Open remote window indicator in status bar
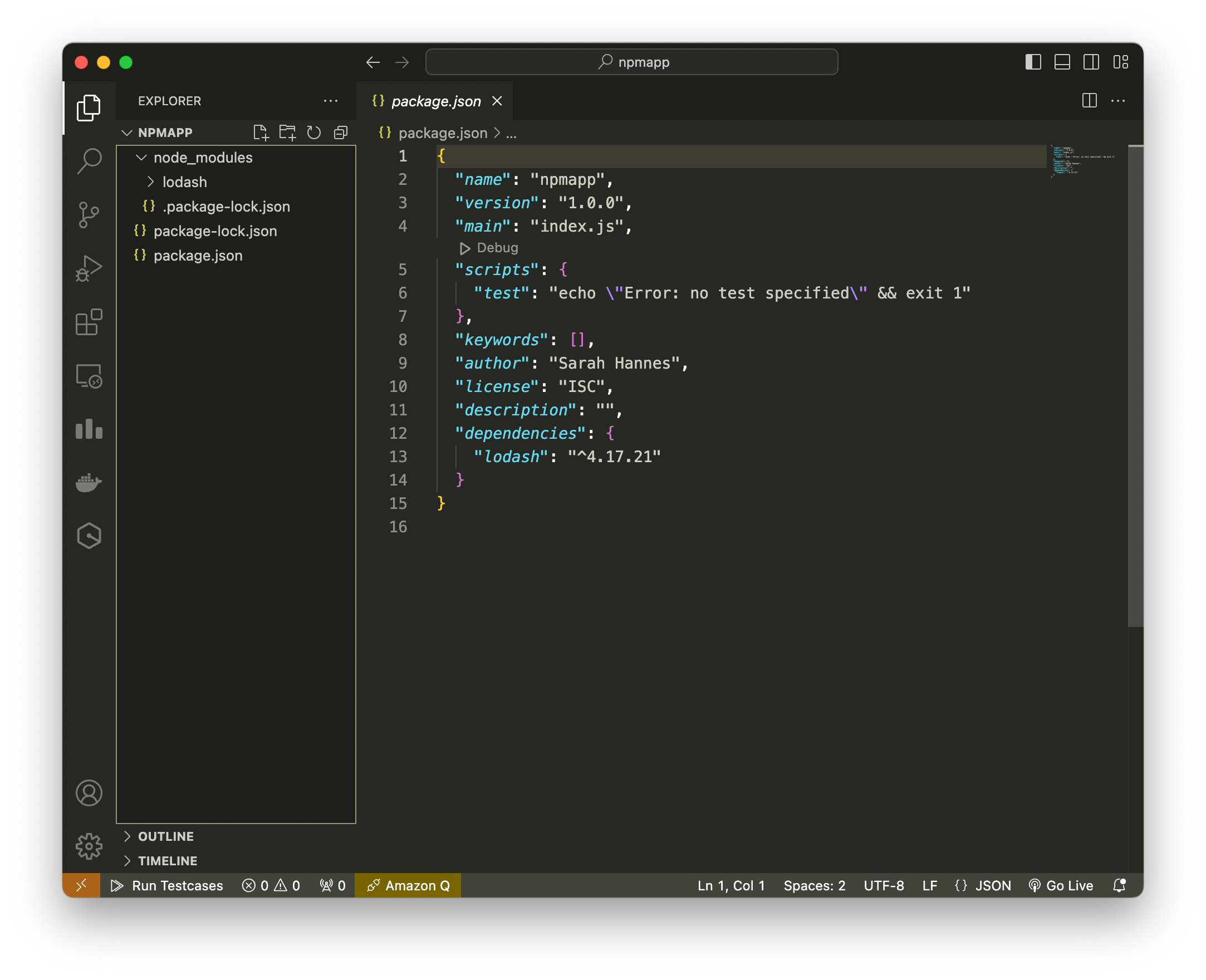This screenshot has width=1206, height=980. tap(81, 885)
